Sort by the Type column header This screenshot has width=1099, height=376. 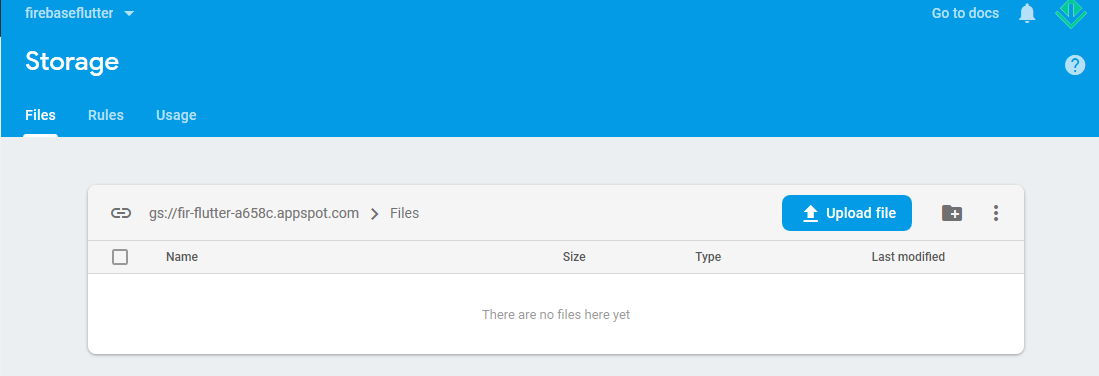(x=708, y=257)
